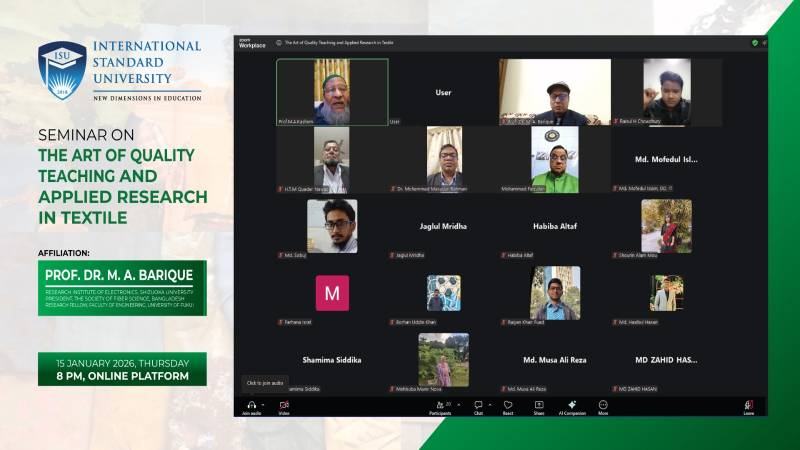The width and height of the screenshot is (800, 450).
Task: Select the Md. Musa Ali Reza tile
Action: click(555, 360)
